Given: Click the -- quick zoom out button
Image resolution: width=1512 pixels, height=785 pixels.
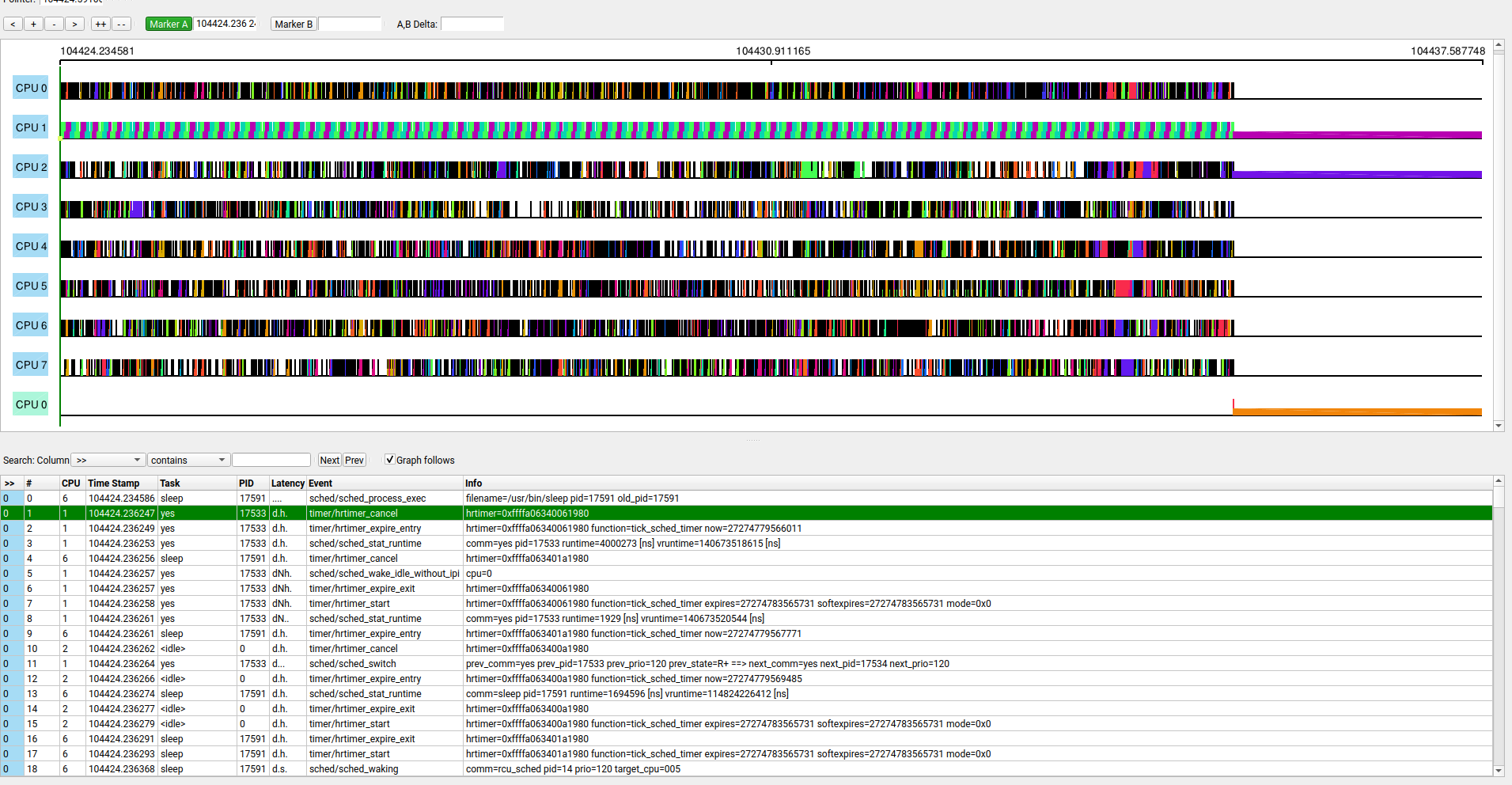Looking at the screenshot, I should click(x=121, y=25).
